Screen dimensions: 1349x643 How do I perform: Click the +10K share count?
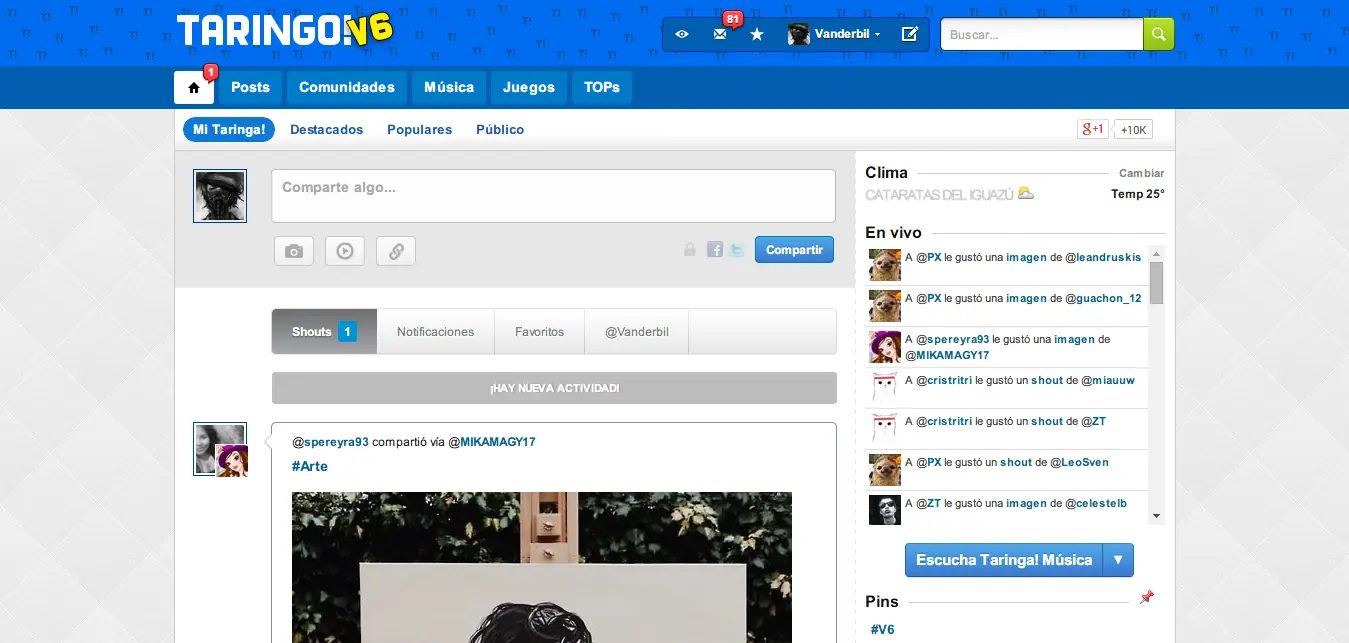[x=1133, y=129]
